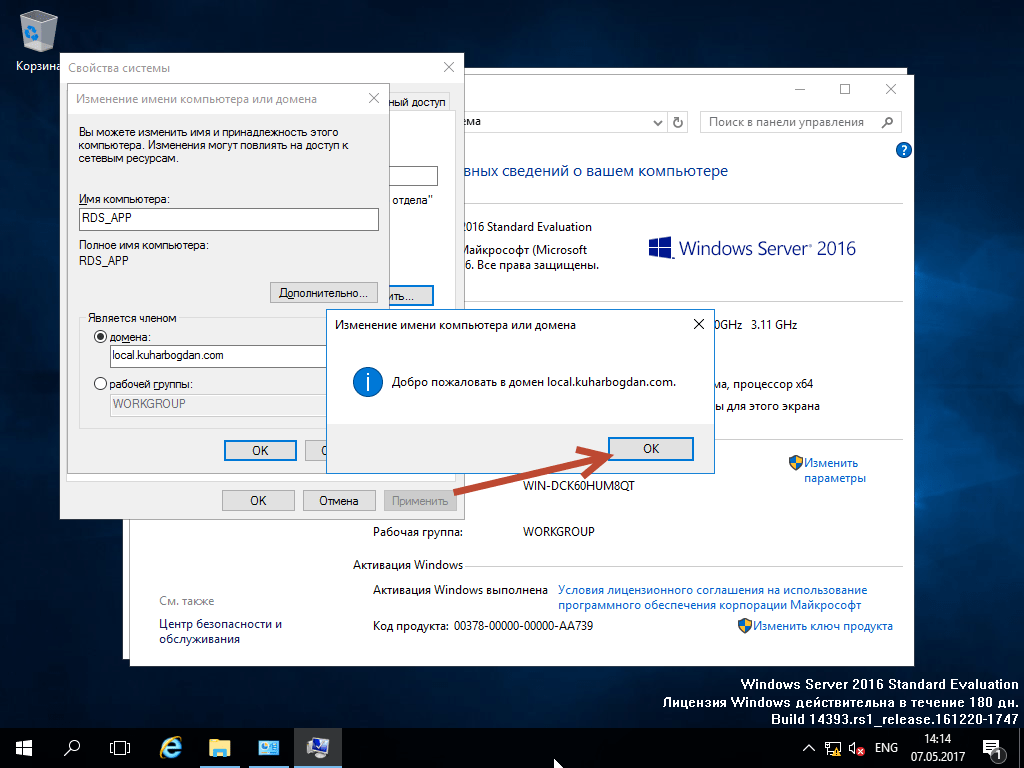Select the workgroup radio button

[100, 384]
